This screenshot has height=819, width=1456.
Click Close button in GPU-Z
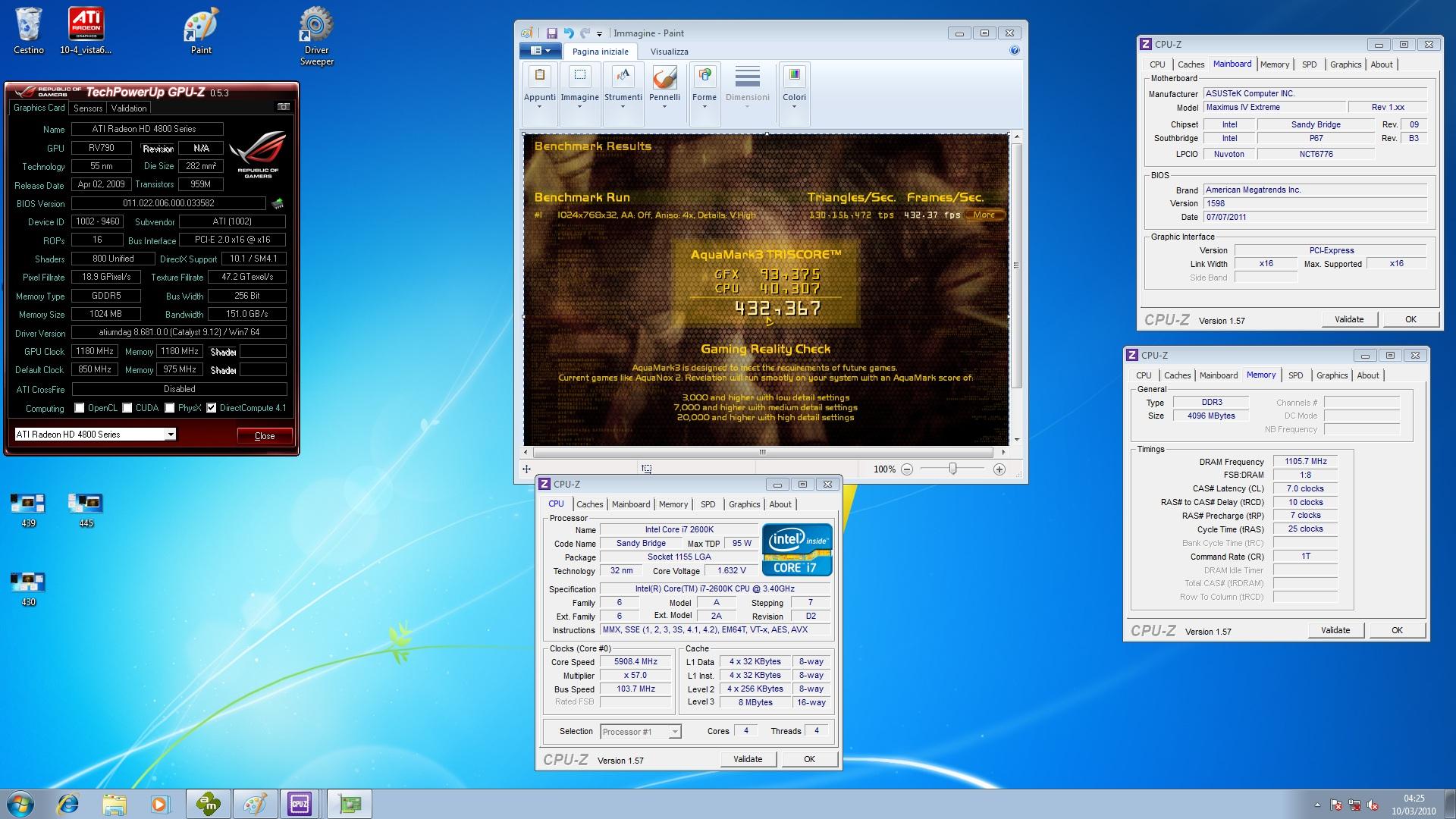[265, 436]
